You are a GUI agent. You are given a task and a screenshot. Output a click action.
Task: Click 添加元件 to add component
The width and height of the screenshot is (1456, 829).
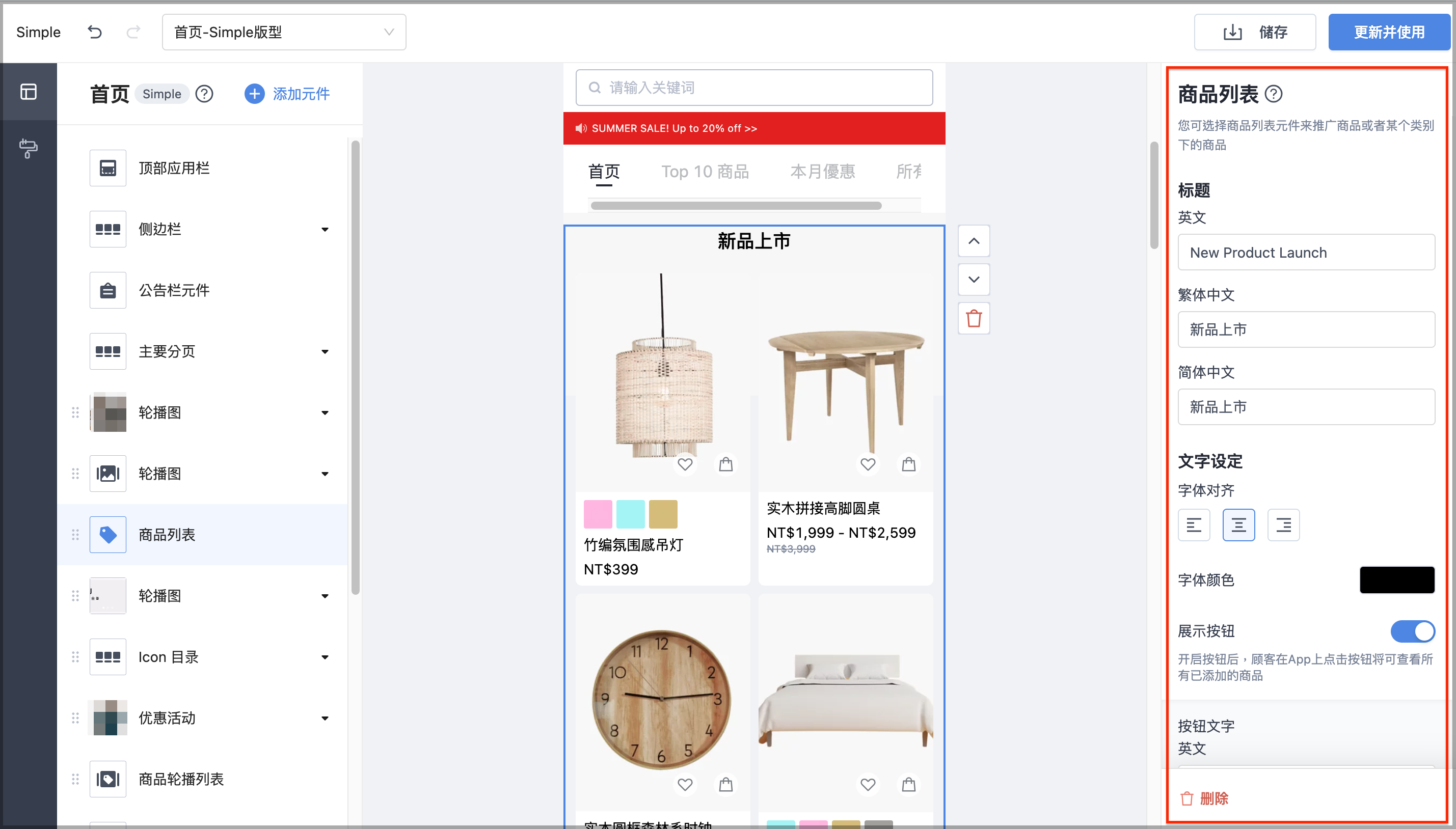[287, 94]
